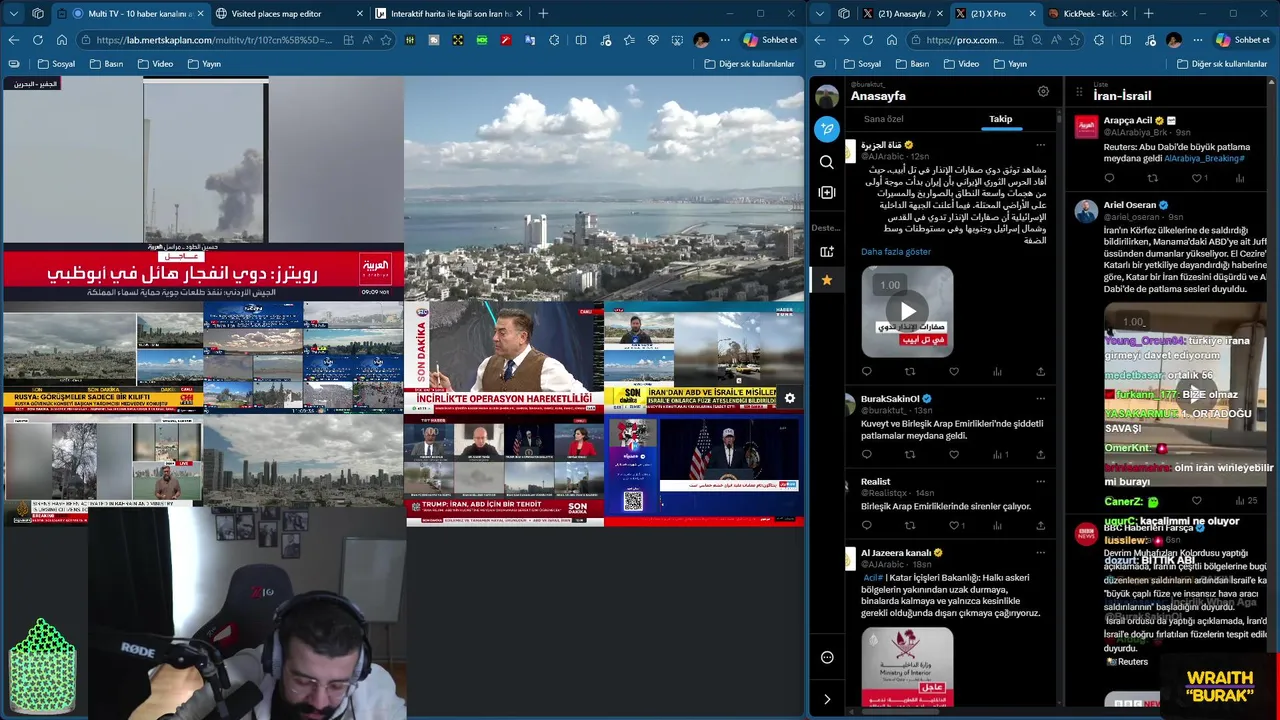Expand Diğer sık kullanılanlar in left browser
Viewport: 1280px width, 720px height.
pyautogui.click(x=749, y=64)
